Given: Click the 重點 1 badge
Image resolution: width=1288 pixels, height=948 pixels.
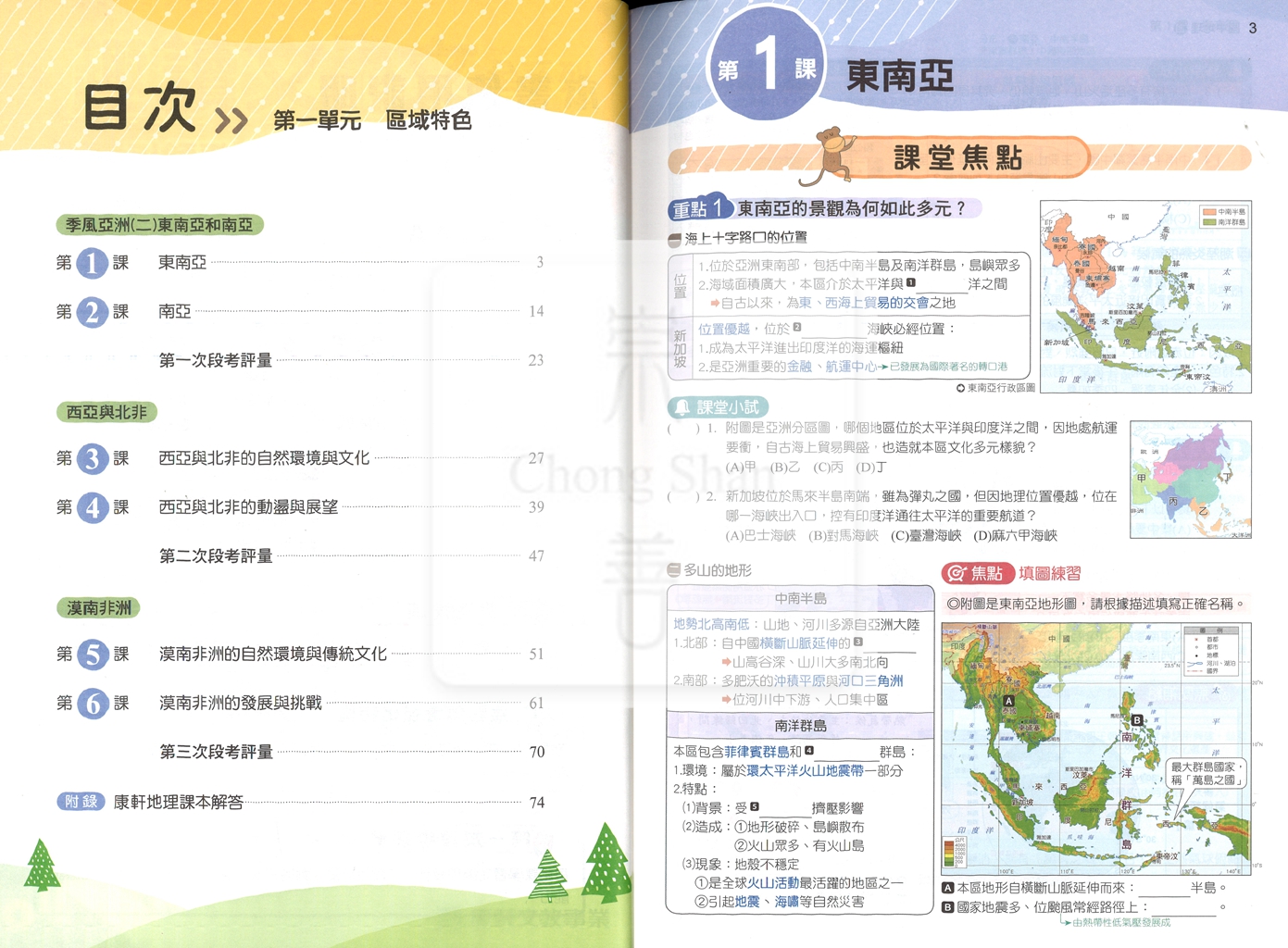Looking at the screenshot, I should (700, 209).
